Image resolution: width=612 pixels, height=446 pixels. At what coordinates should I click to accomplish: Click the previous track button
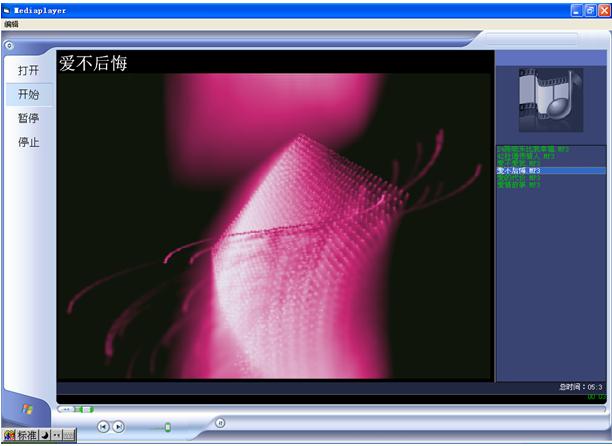[103, 426]
